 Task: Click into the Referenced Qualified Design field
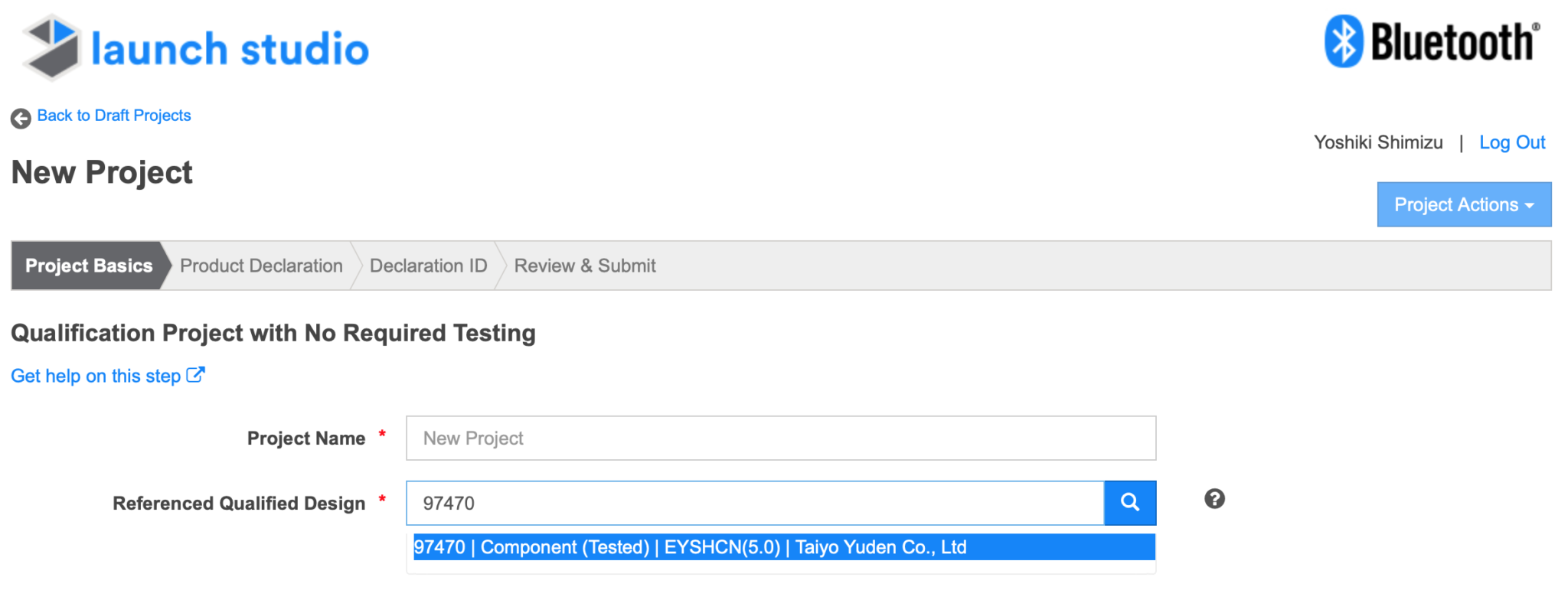pos(755,503)
